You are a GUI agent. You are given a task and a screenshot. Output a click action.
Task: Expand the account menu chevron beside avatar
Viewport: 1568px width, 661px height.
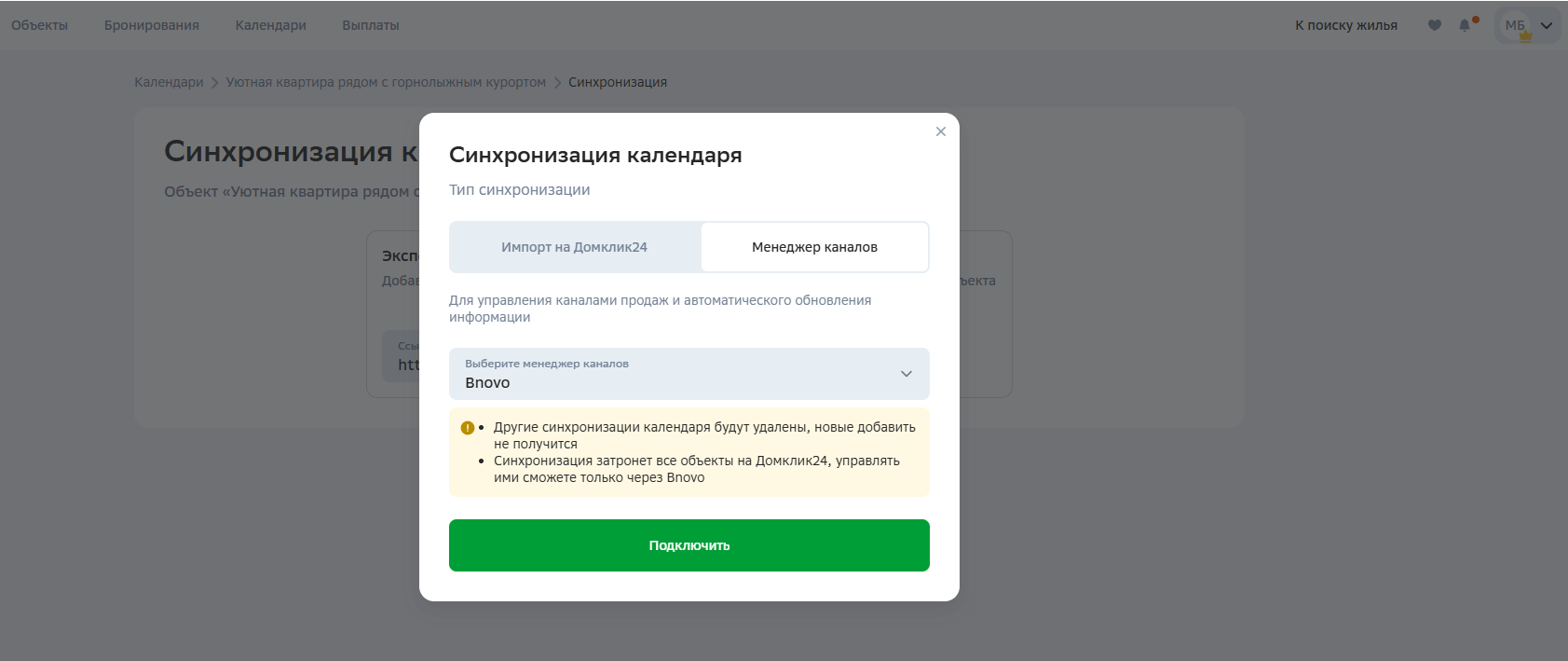(x=1547, y=25)
